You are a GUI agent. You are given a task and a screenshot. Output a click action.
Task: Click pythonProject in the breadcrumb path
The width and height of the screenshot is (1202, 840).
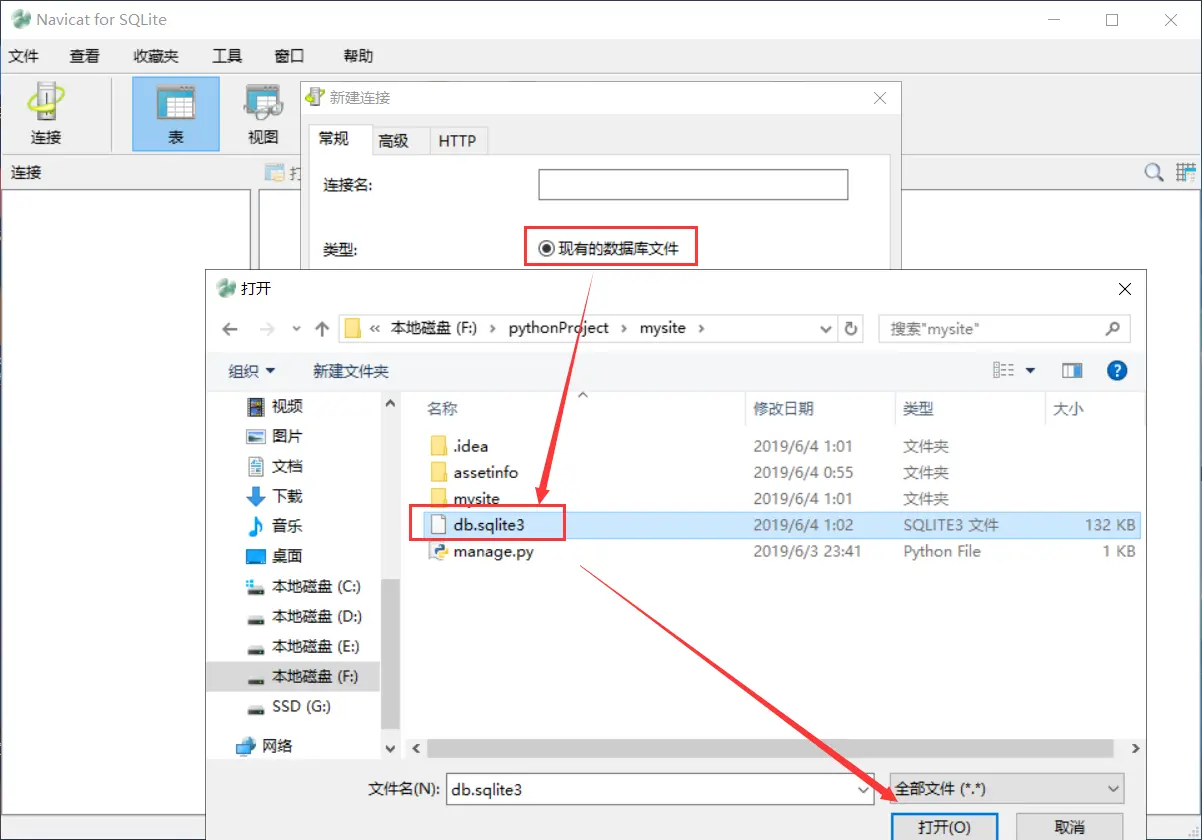[559, 328]
